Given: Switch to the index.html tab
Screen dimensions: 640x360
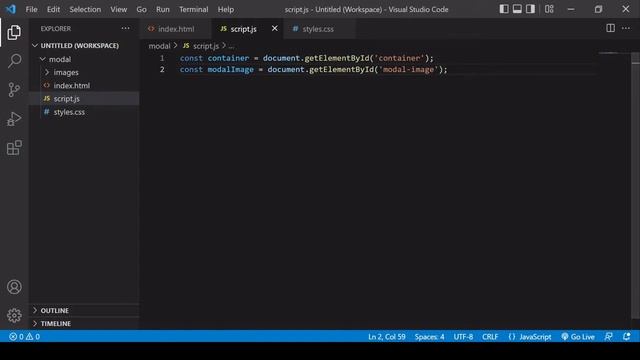Looking at the screenshot, I should pyautogui.click(x=176, y=29).
